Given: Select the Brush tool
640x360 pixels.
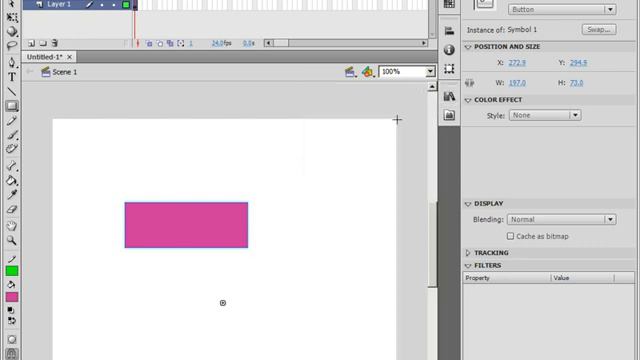Looking at the screenshot, I should click(12, 134).
